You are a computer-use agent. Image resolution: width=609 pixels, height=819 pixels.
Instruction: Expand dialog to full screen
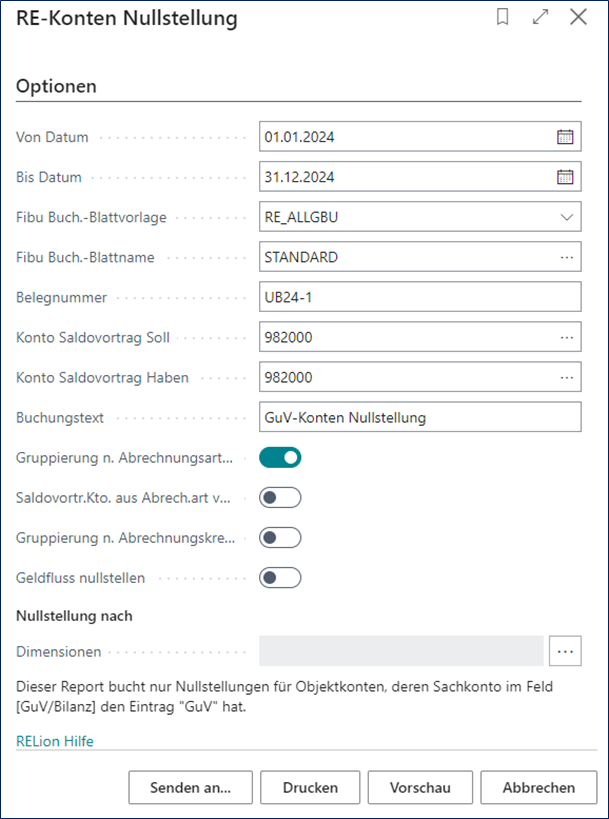tap(541, 17)
